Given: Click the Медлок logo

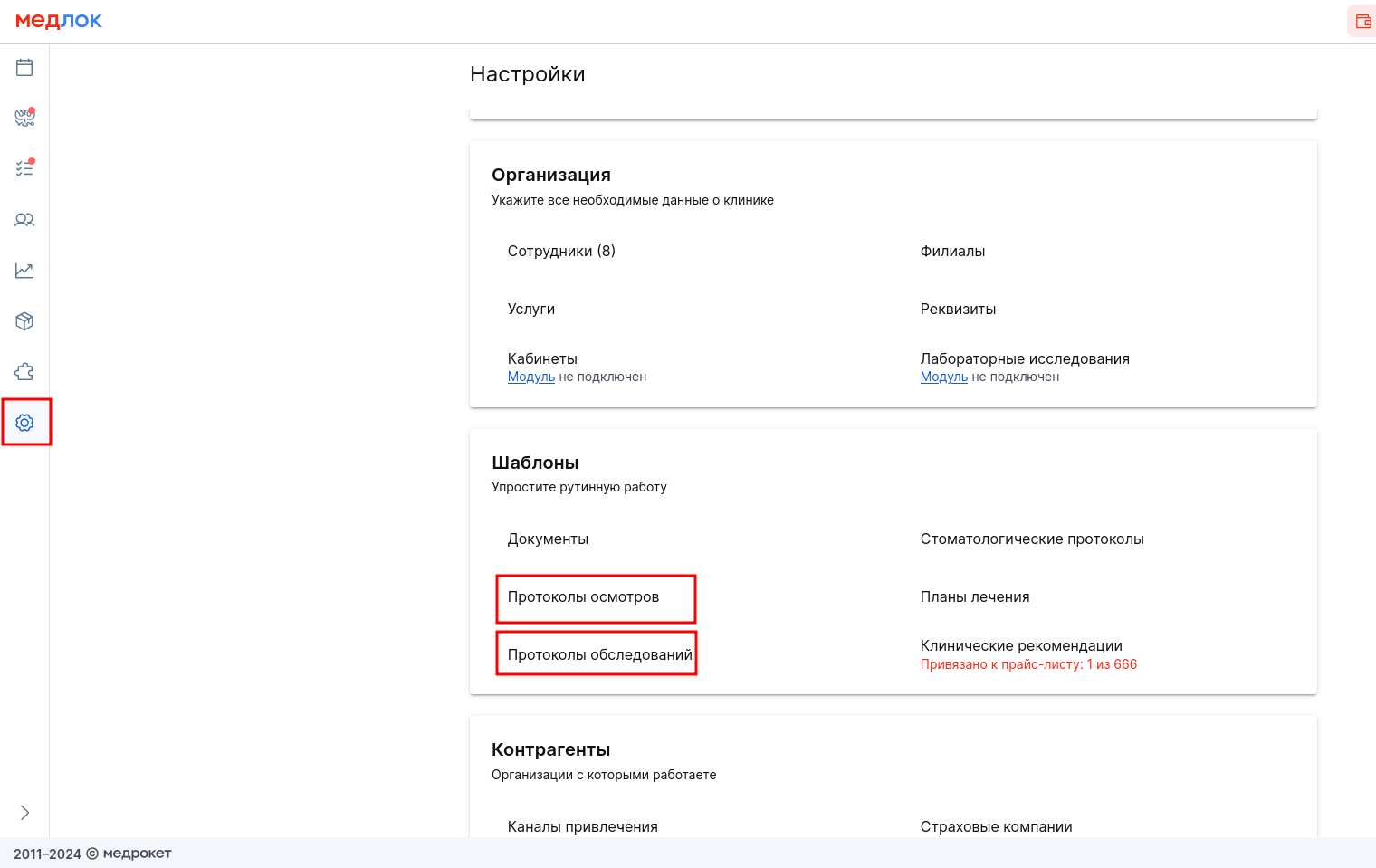Looking at the screenshot, I should (x=59, y=21).
